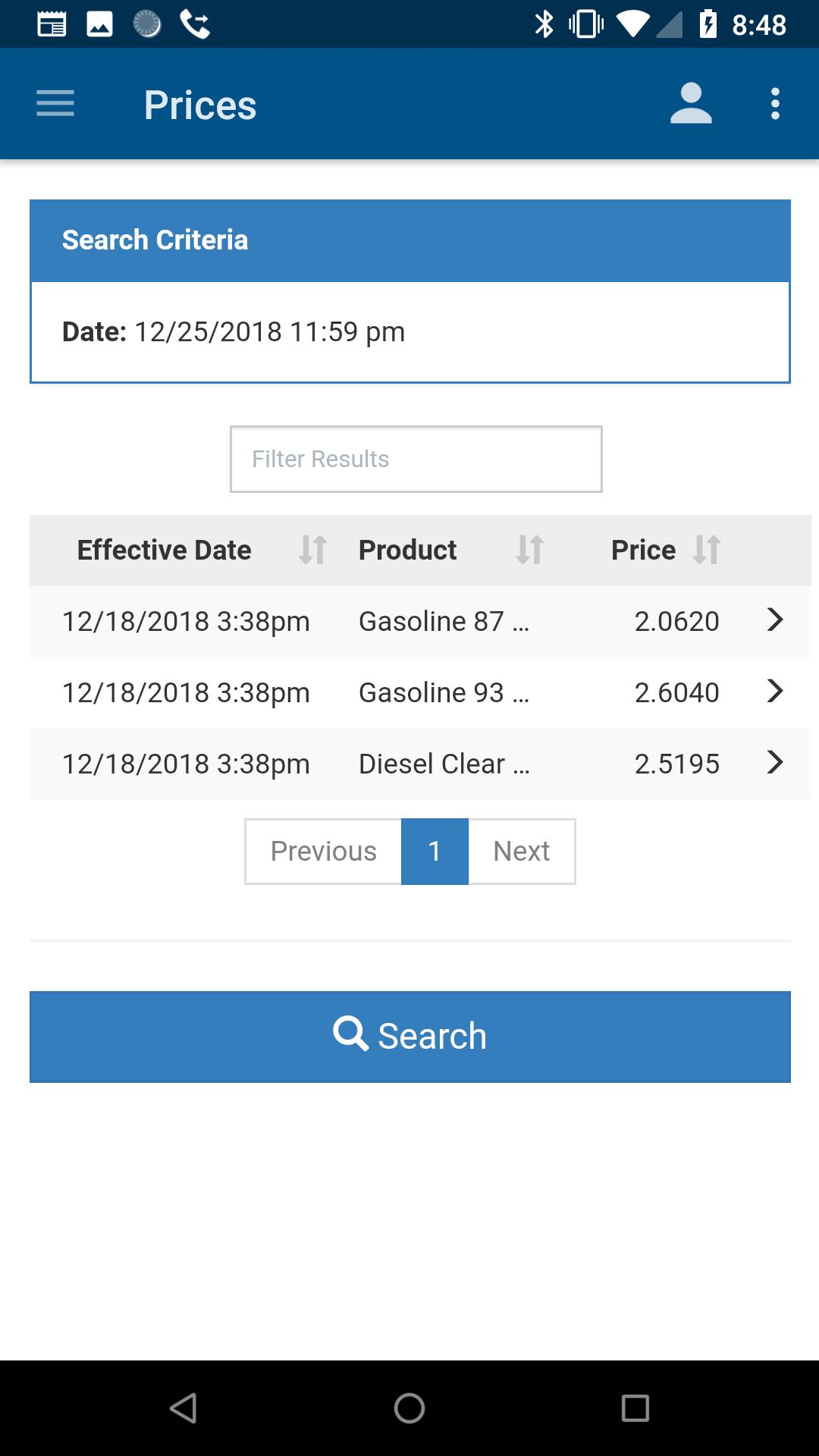Tap the Android back navigation button
The image size is (819, 1456).
click(x=184, y=1408)
